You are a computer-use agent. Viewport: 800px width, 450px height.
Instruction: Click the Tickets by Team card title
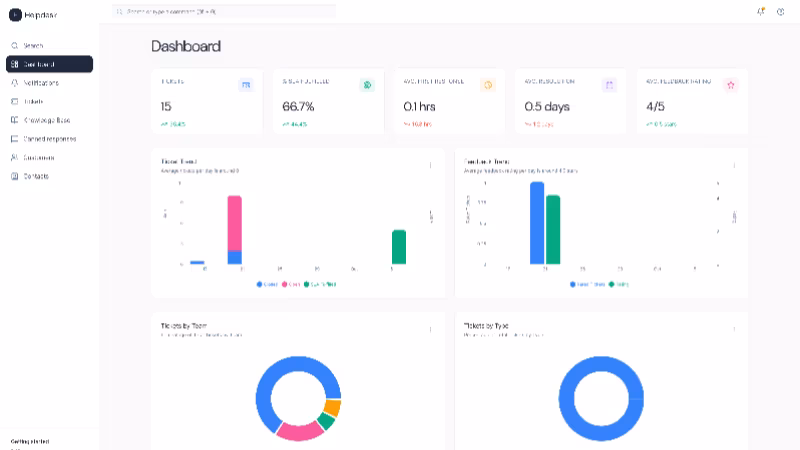click(184, 326)
